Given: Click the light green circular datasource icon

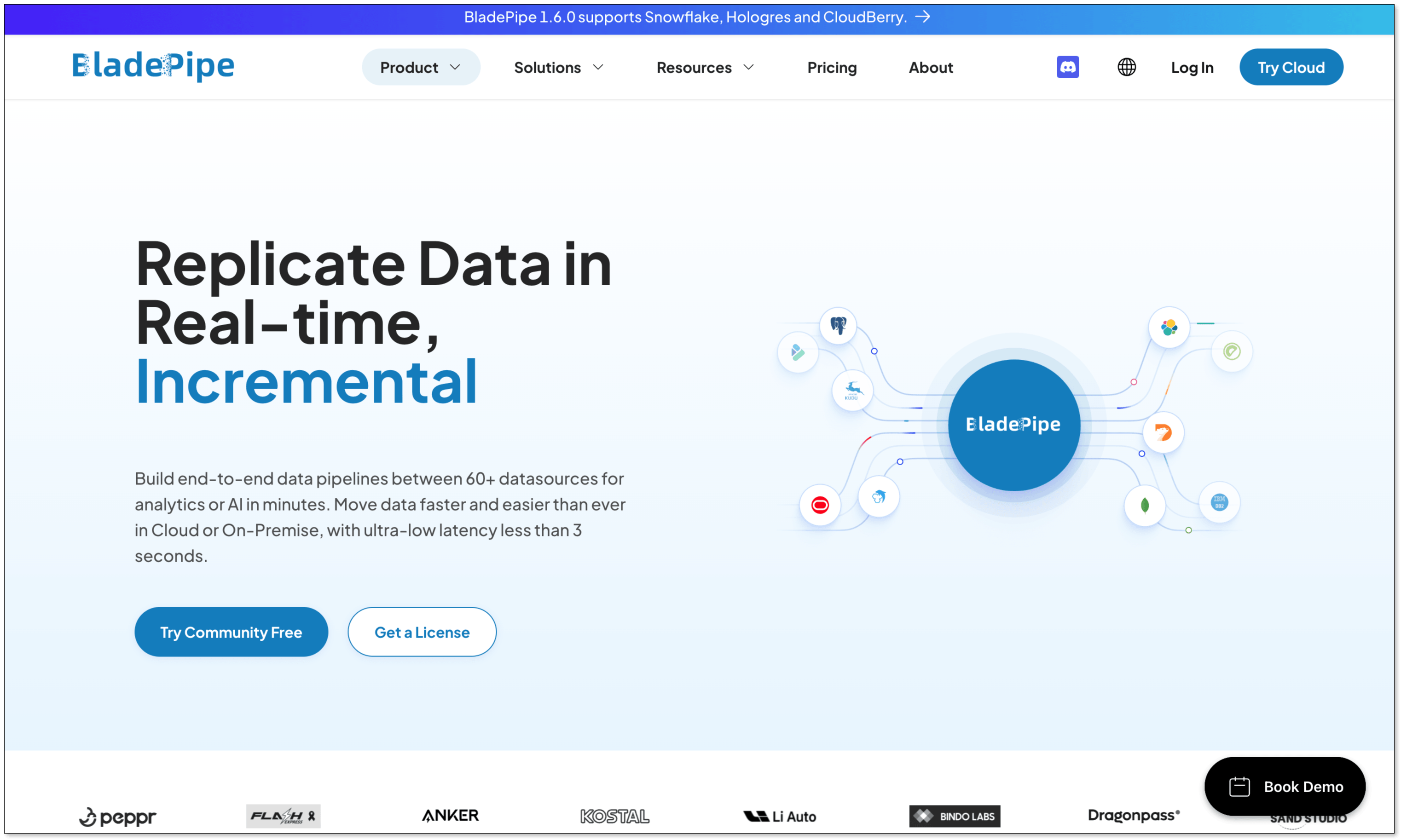Looking at the screenshot, I should 1231,351.
